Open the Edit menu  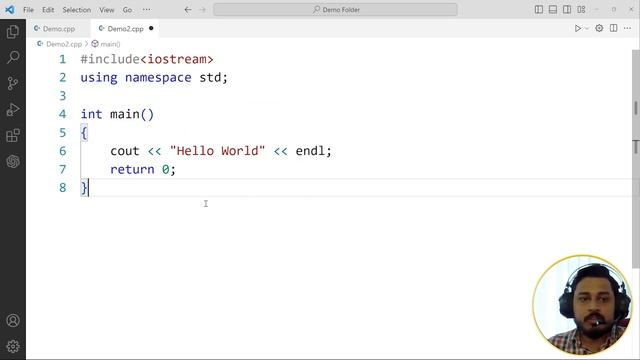click(48, 9)
